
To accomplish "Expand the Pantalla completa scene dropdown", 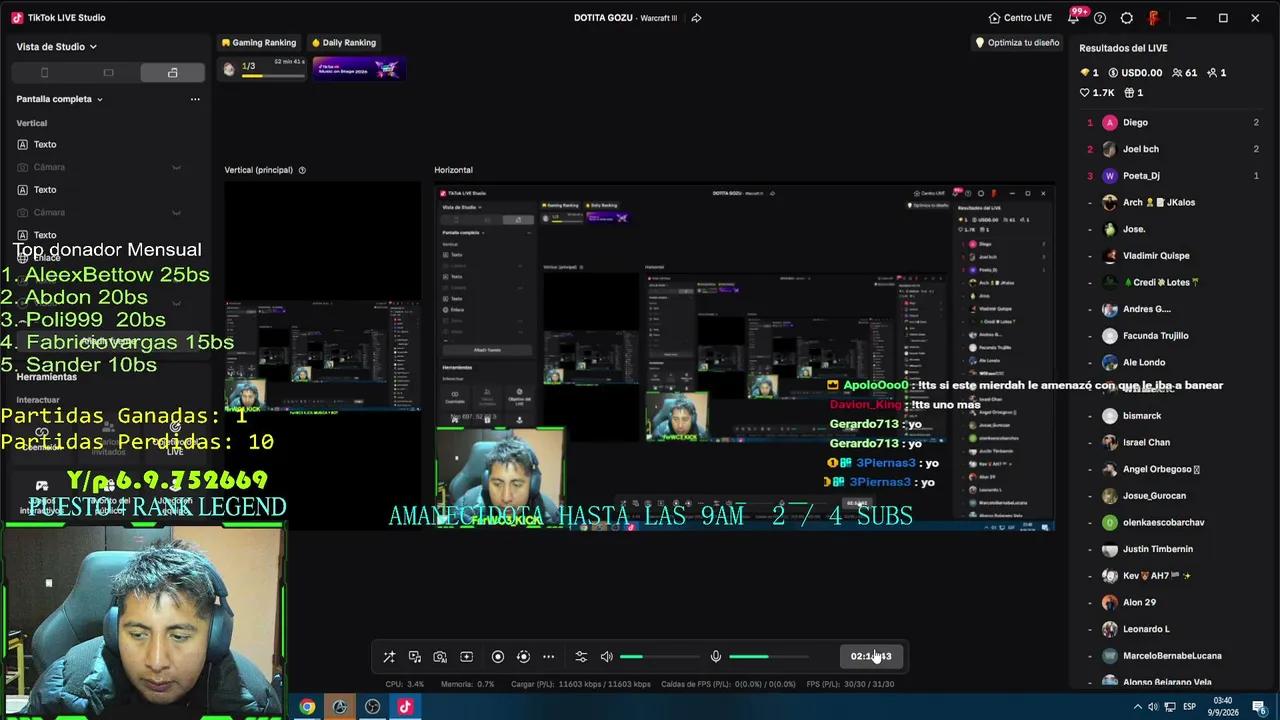I will [60, 99].
